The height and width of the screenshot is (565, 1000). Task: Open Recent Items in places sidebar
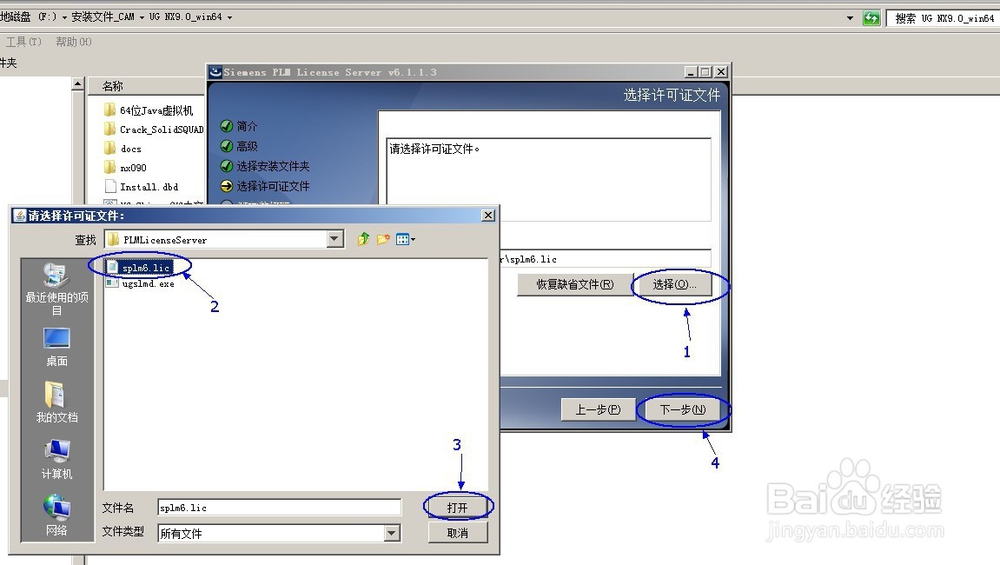57,289
